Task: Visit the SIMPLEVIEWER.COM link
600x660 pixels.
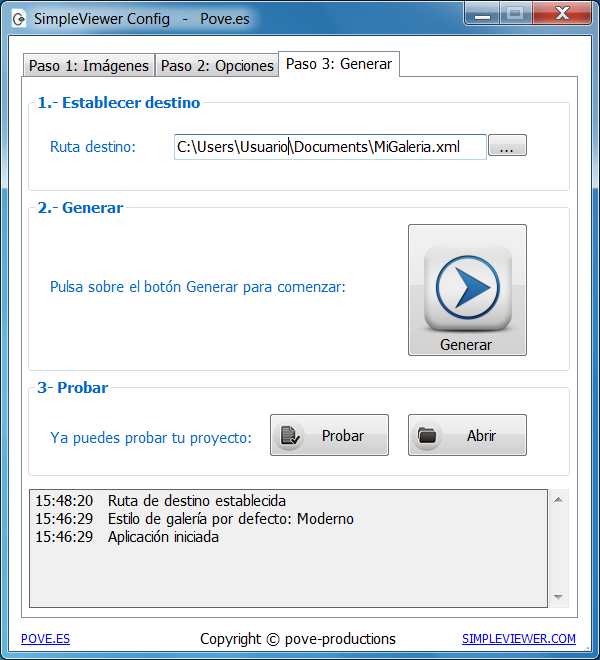Action: [x=518, y=639]
